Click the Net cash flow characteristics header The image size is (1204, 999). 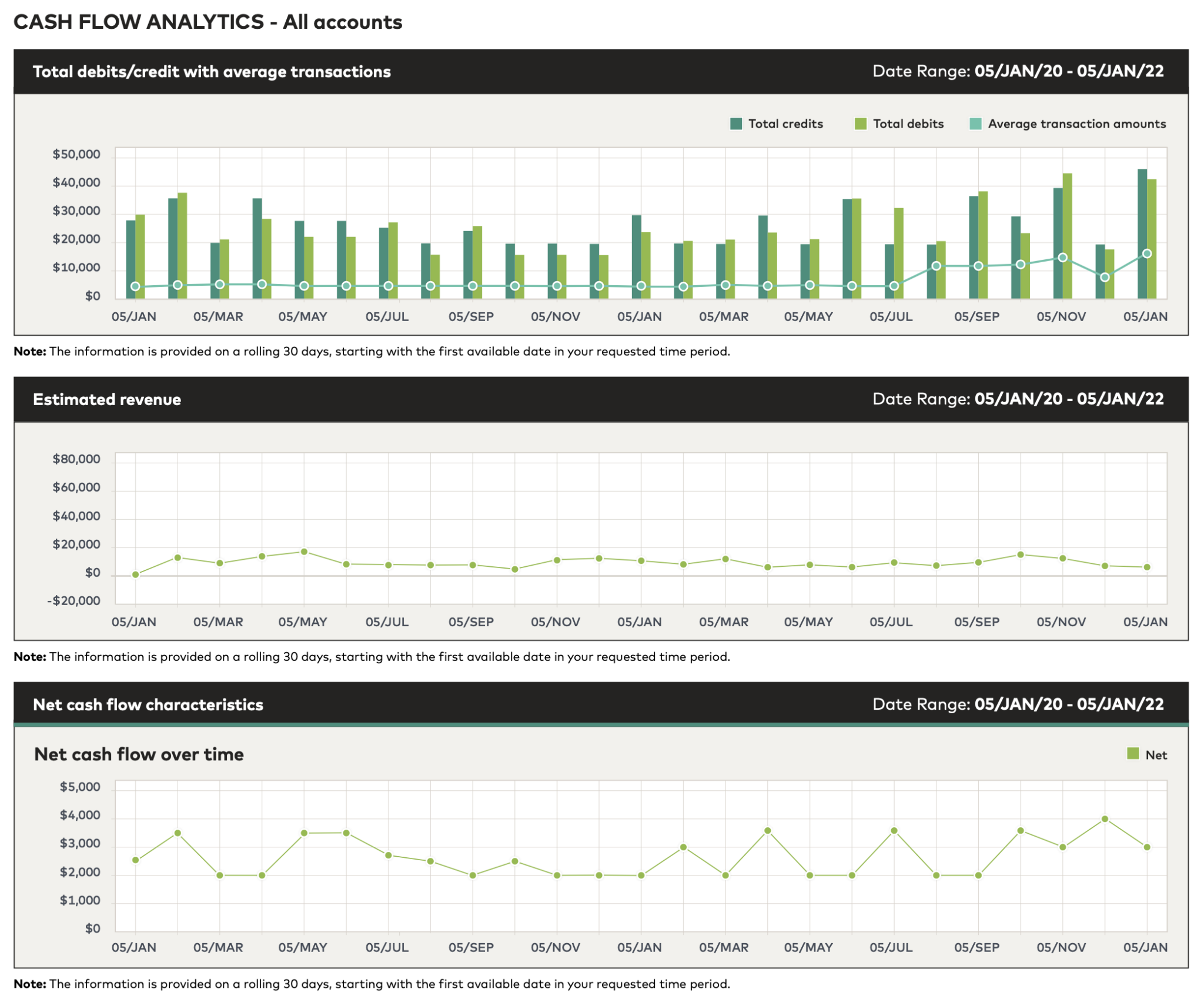(x=148, y=704)
